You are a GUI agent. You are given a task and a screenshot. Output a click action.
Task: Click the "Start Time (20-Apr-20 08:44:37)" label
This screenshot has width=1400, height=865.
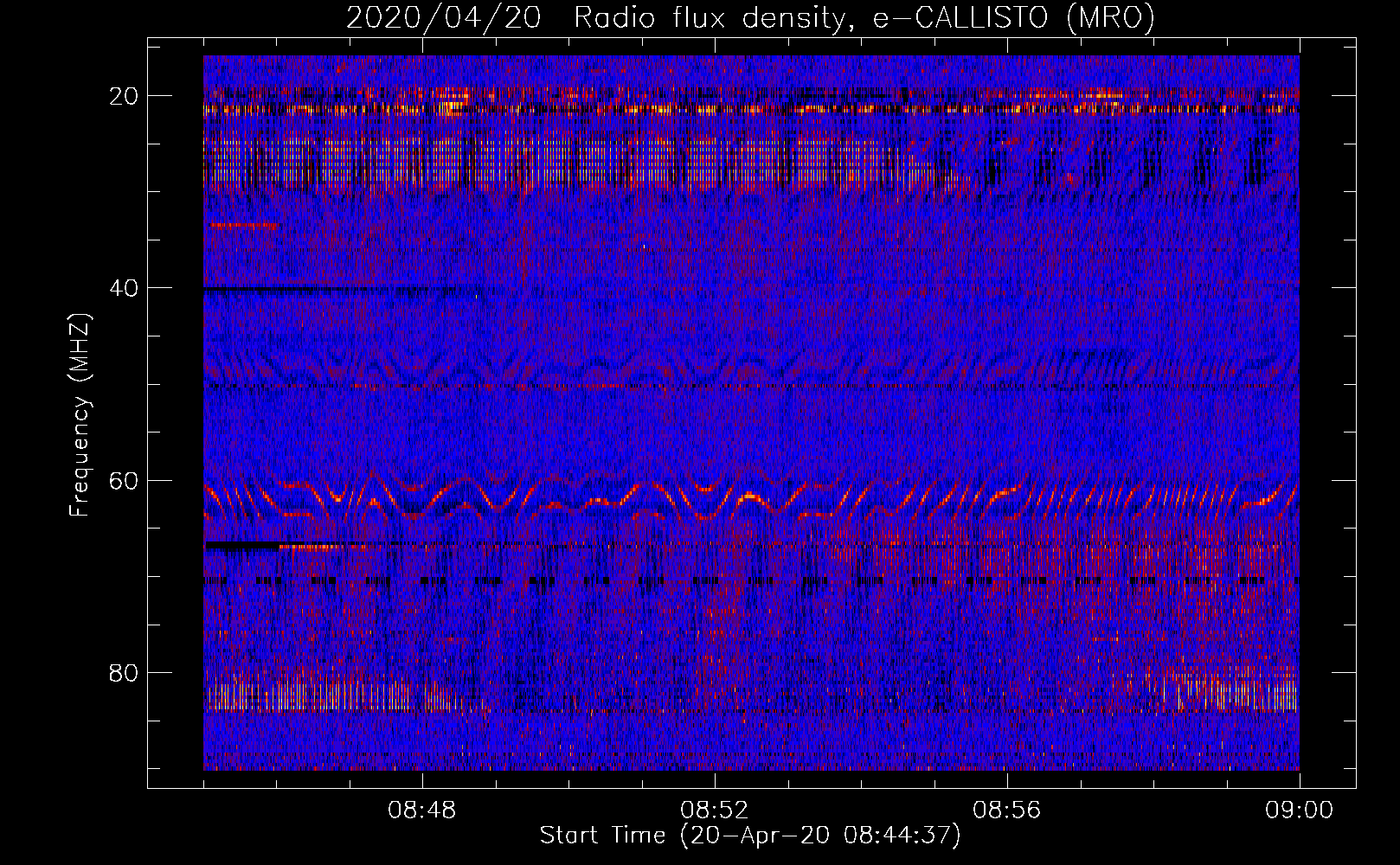point(750,836)
